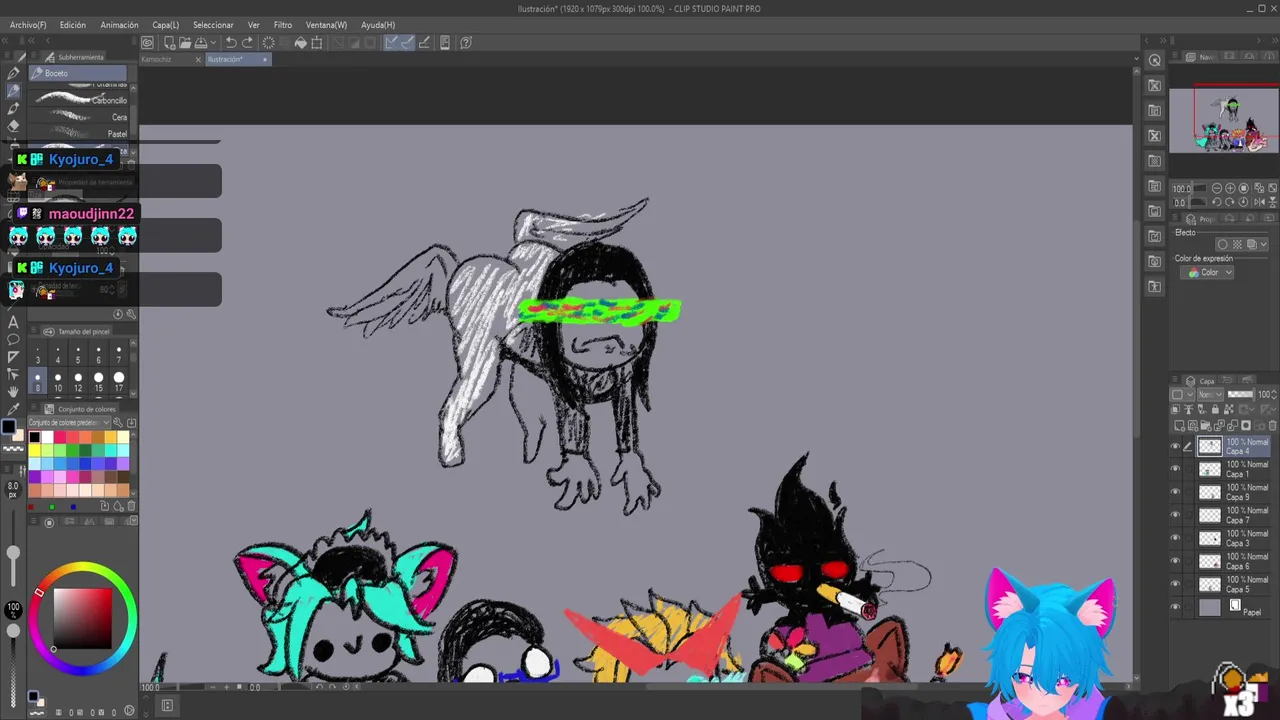Open the Archivo menu
The width and height of the screenshot is (1280, 720).
point(28,25)
